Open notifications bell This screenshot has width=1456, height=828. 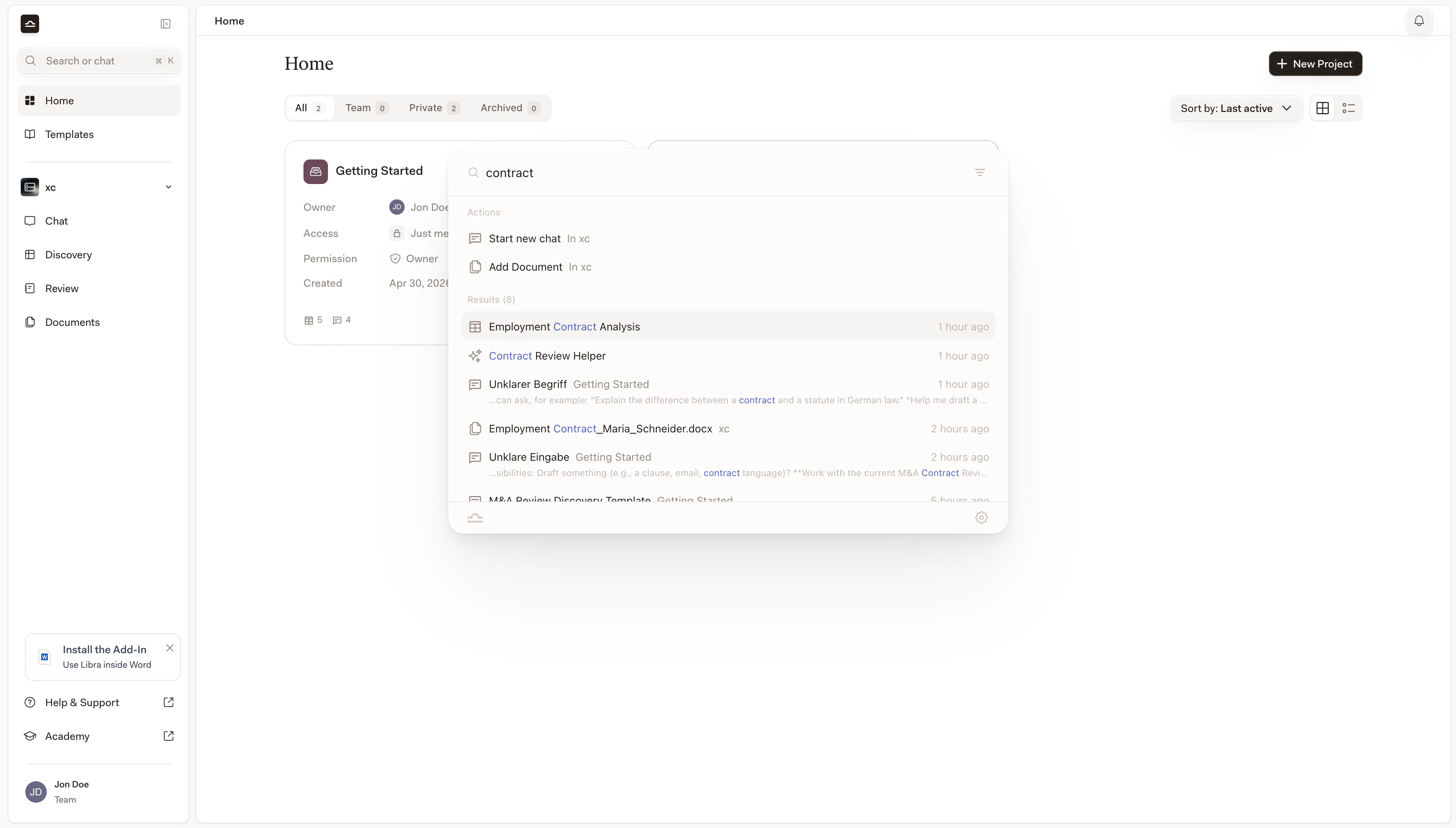coord(1418,21)
